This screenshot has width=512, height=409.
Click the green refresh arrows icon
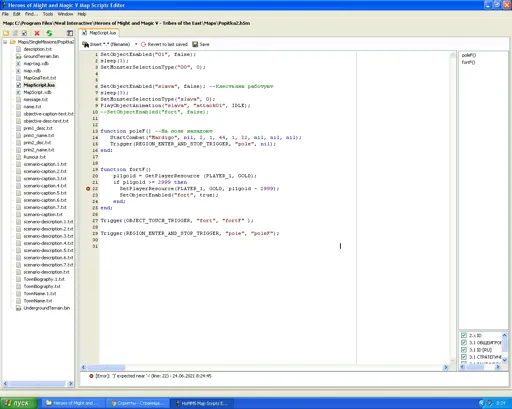click(49, 33)
